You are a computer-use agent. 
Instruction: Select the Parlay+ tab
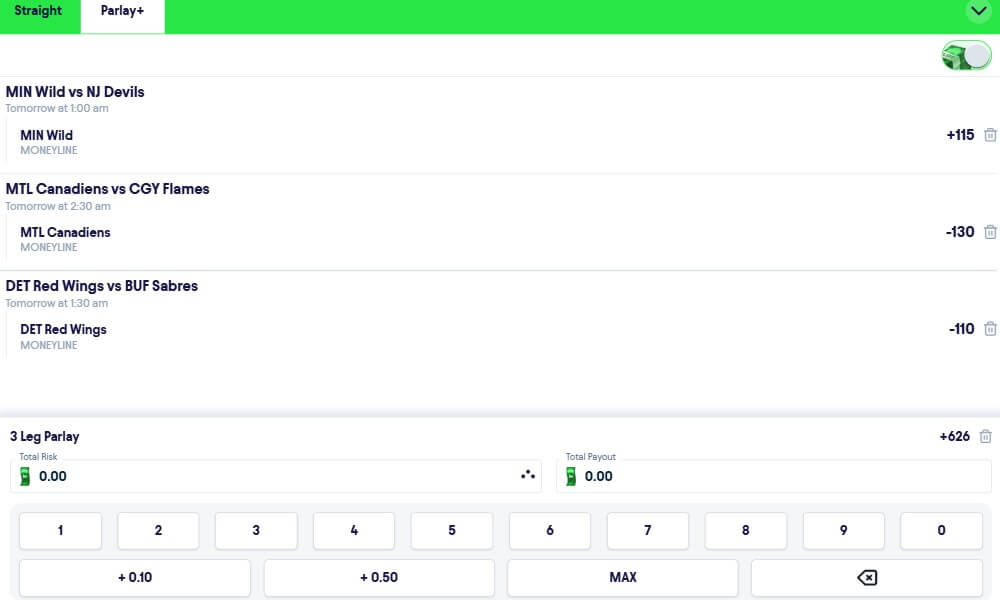tap(122, 10)
